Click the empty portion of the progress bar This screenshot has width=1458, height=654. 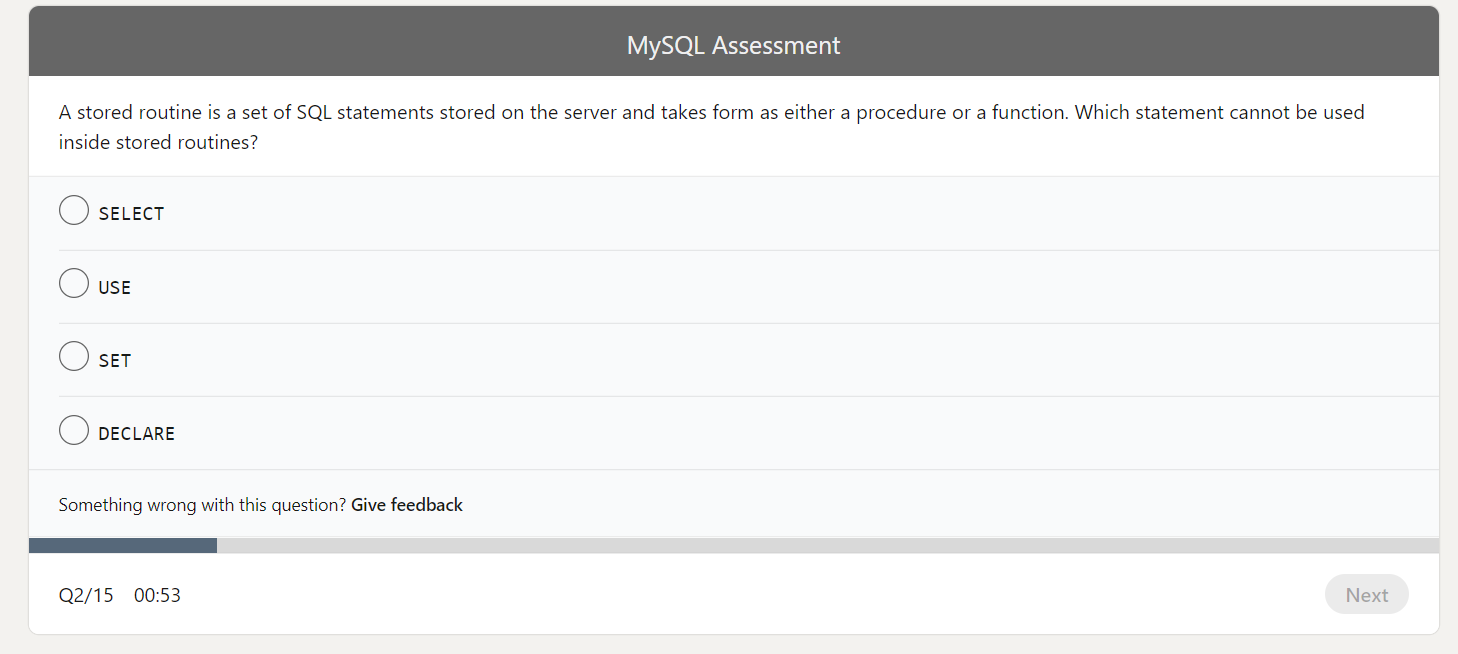[800, 544]
